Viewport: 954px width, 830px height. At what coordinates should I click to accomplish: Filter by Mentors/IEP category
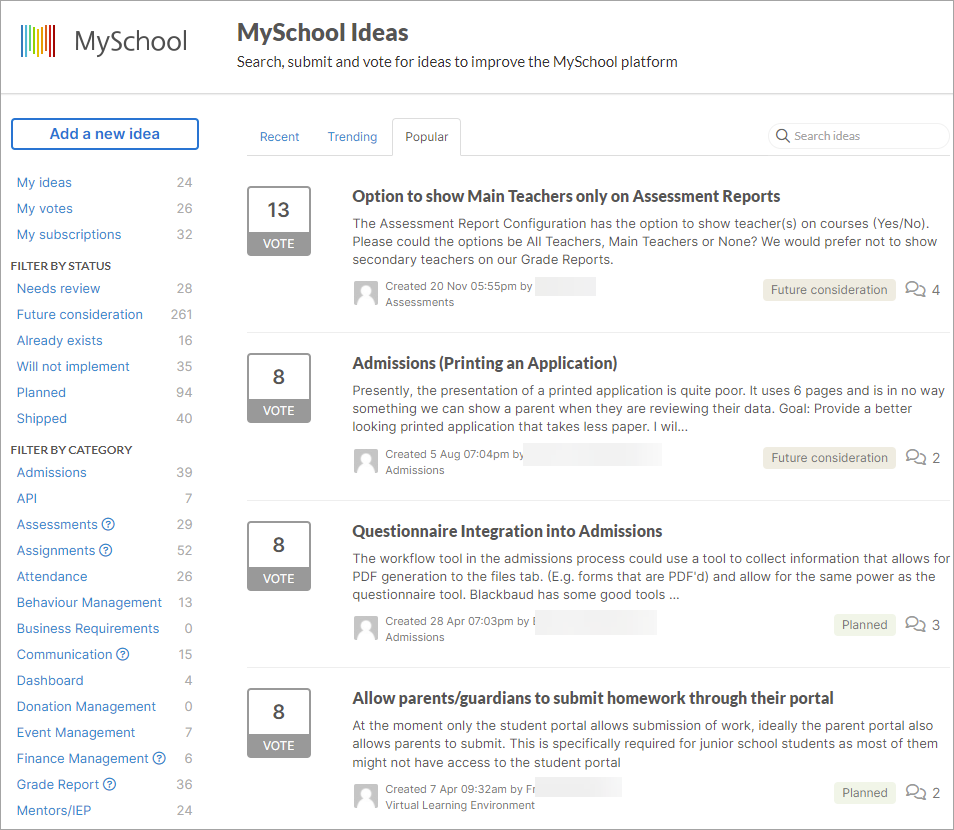54,811
